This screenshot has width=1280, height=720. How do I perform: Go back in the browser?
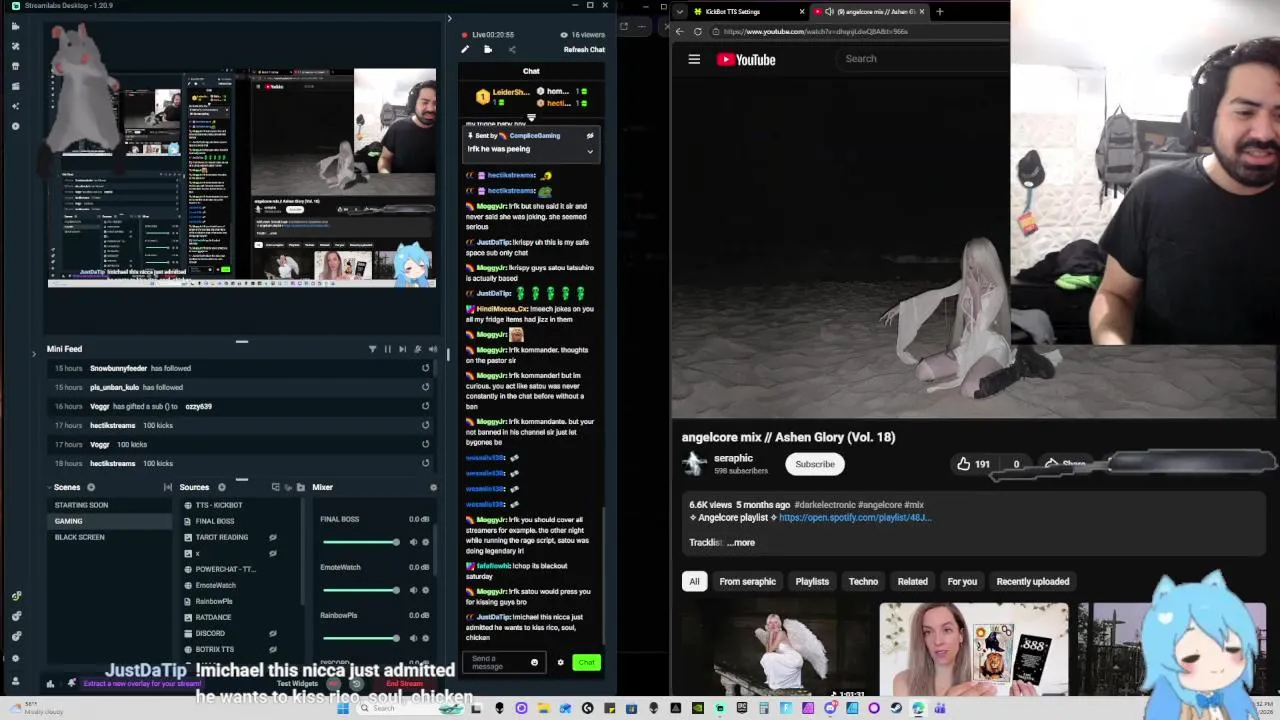pos(680,32)
